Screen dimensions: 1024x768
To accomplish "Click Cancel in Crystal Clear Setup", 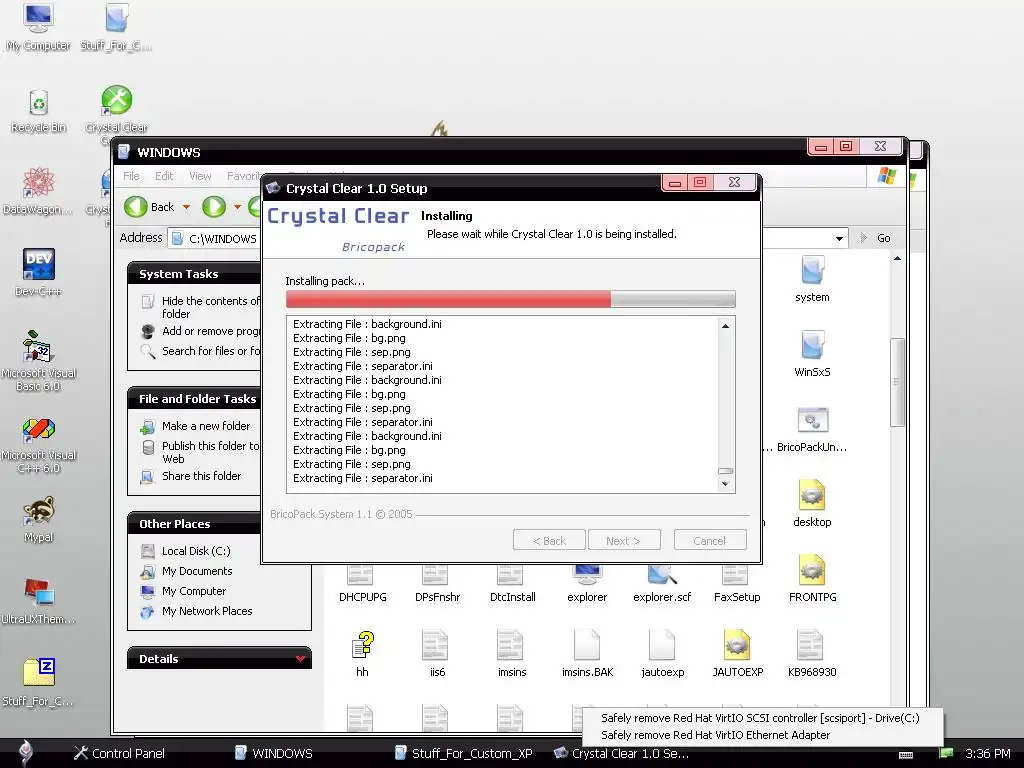I will [710, 541].
